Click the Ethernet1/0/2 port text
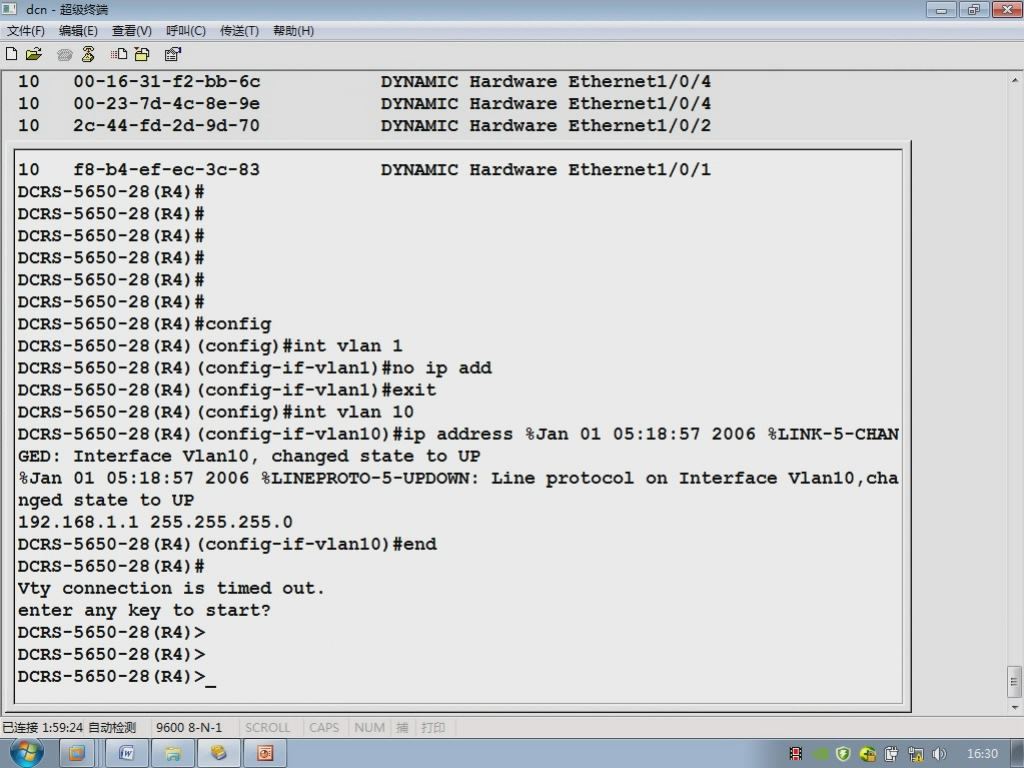 (x=639, y=125)
